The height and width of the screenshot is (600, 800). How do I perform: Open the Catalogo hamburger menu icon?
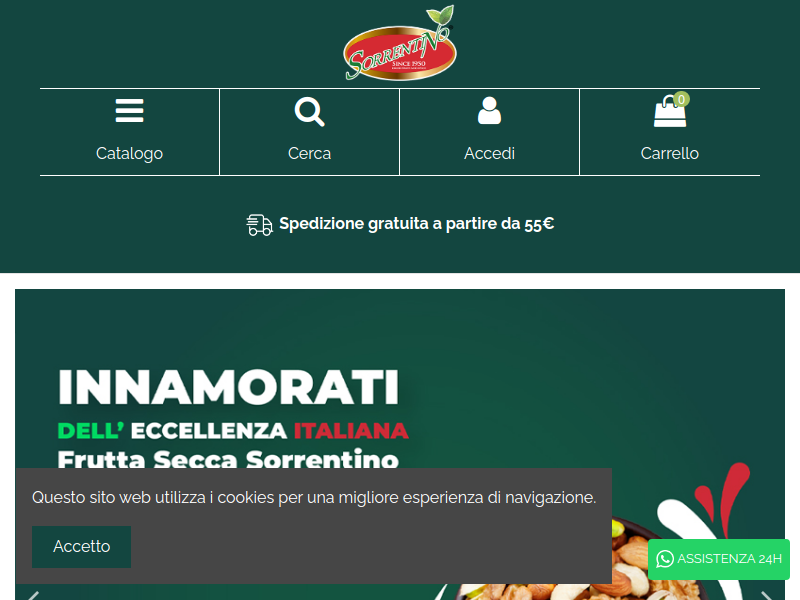(x=130, y=111)
